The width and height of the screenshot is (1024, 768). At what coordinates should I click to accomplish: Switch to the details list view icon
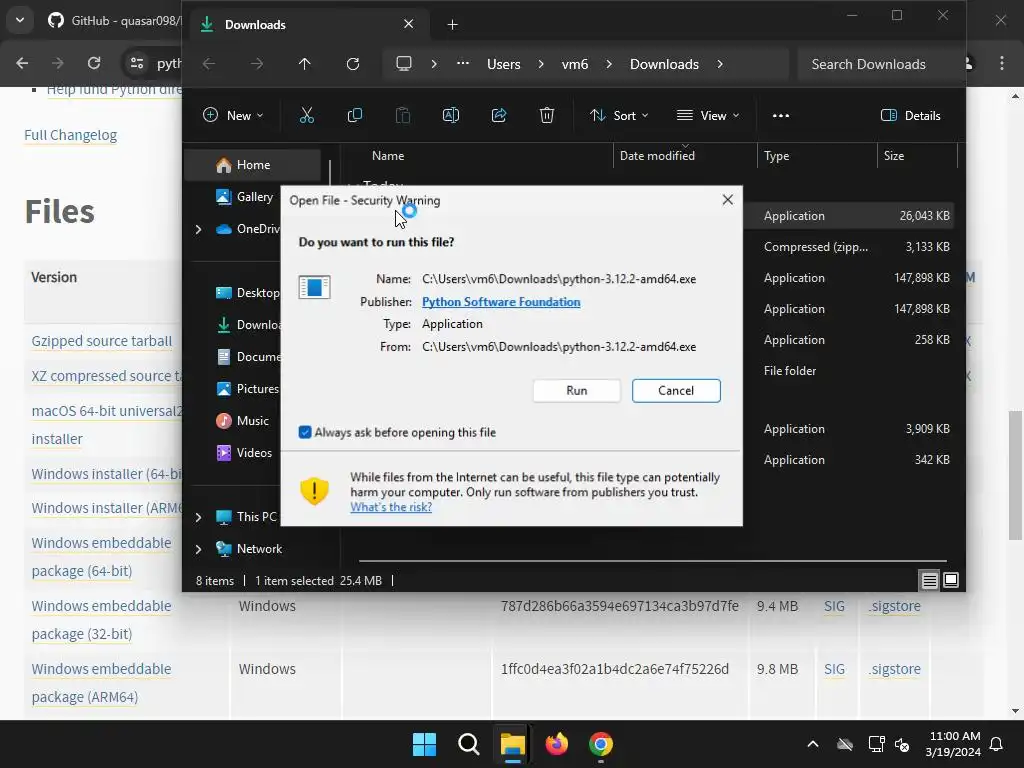[929, 580]
